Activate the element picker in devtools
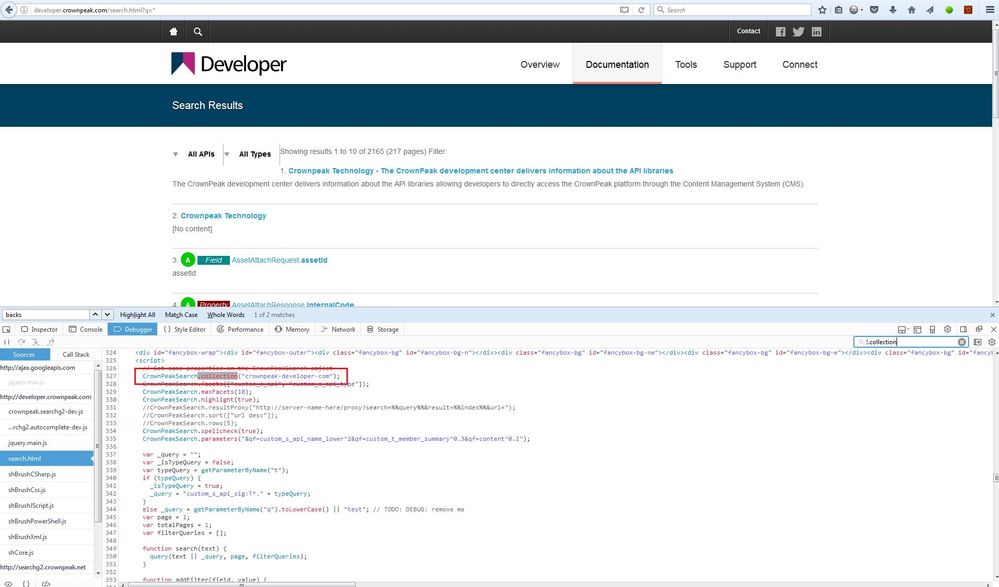Viewport: 999px width, 587px height. click(6, 330)
